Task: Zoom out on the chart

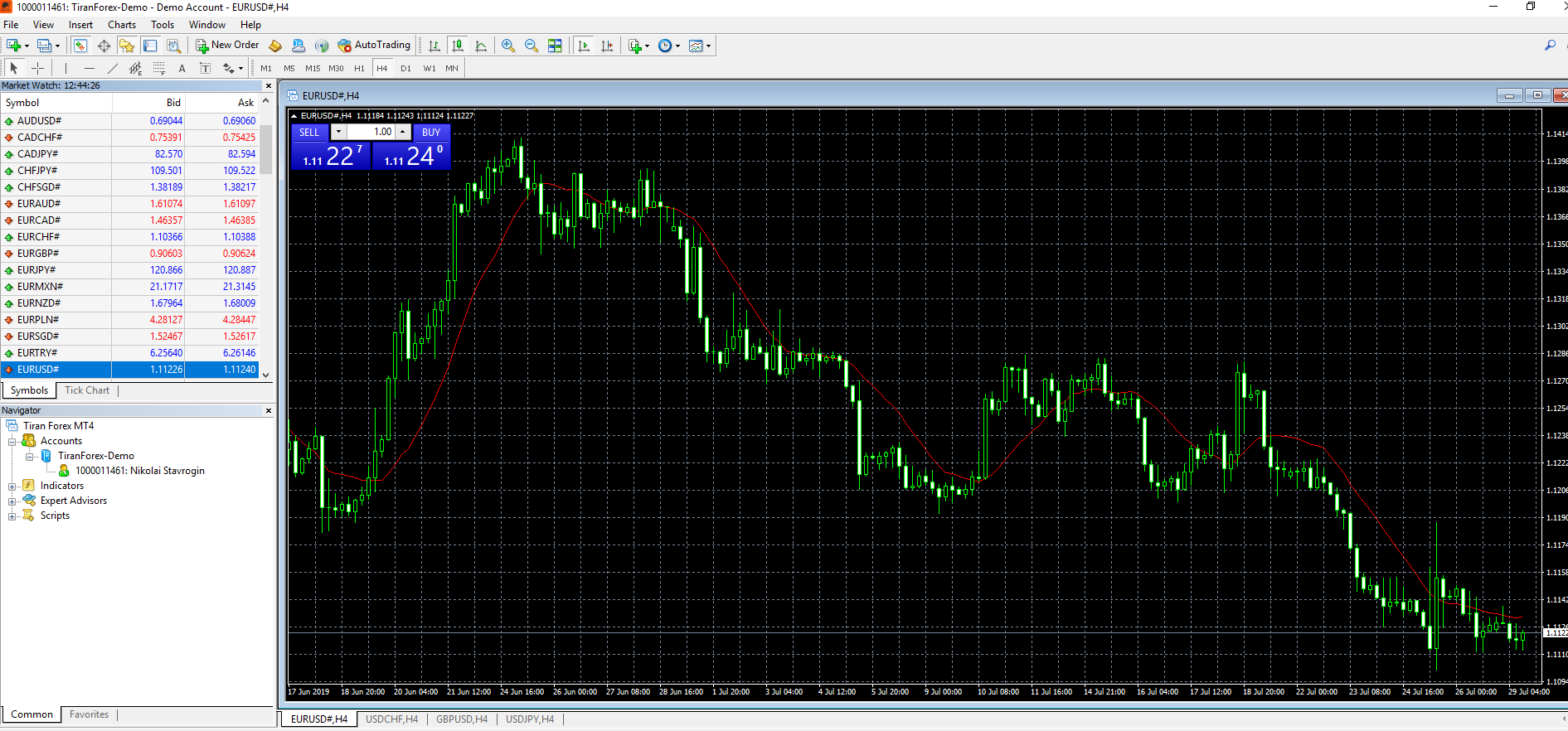Action: coord(532,46)
